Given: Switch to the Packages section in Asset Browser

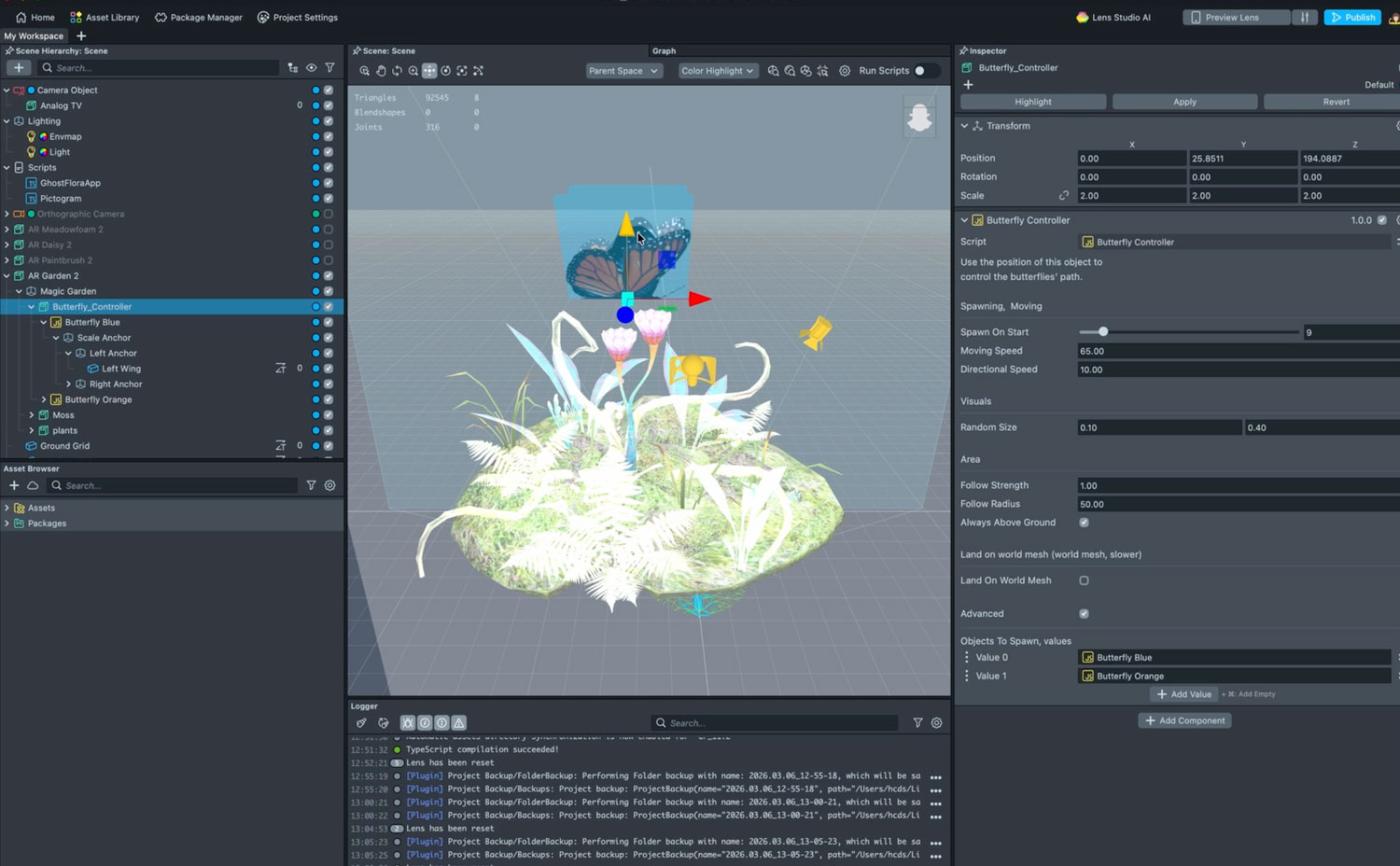Looking at the screenshot, I should 45,524.
